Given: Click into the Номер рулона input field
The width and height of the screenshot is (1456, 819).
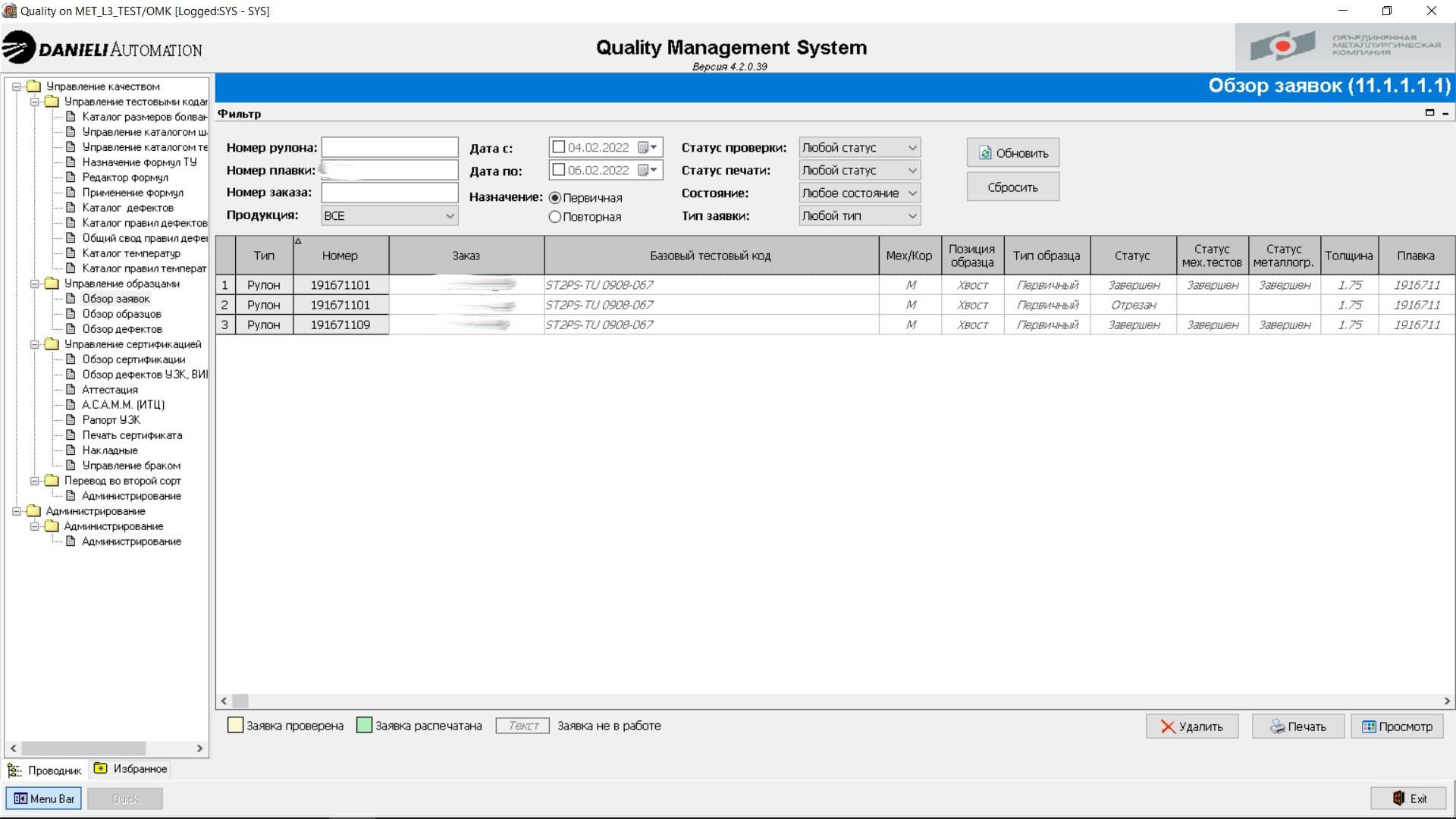Looking at the screenshot, I should 390,147.
